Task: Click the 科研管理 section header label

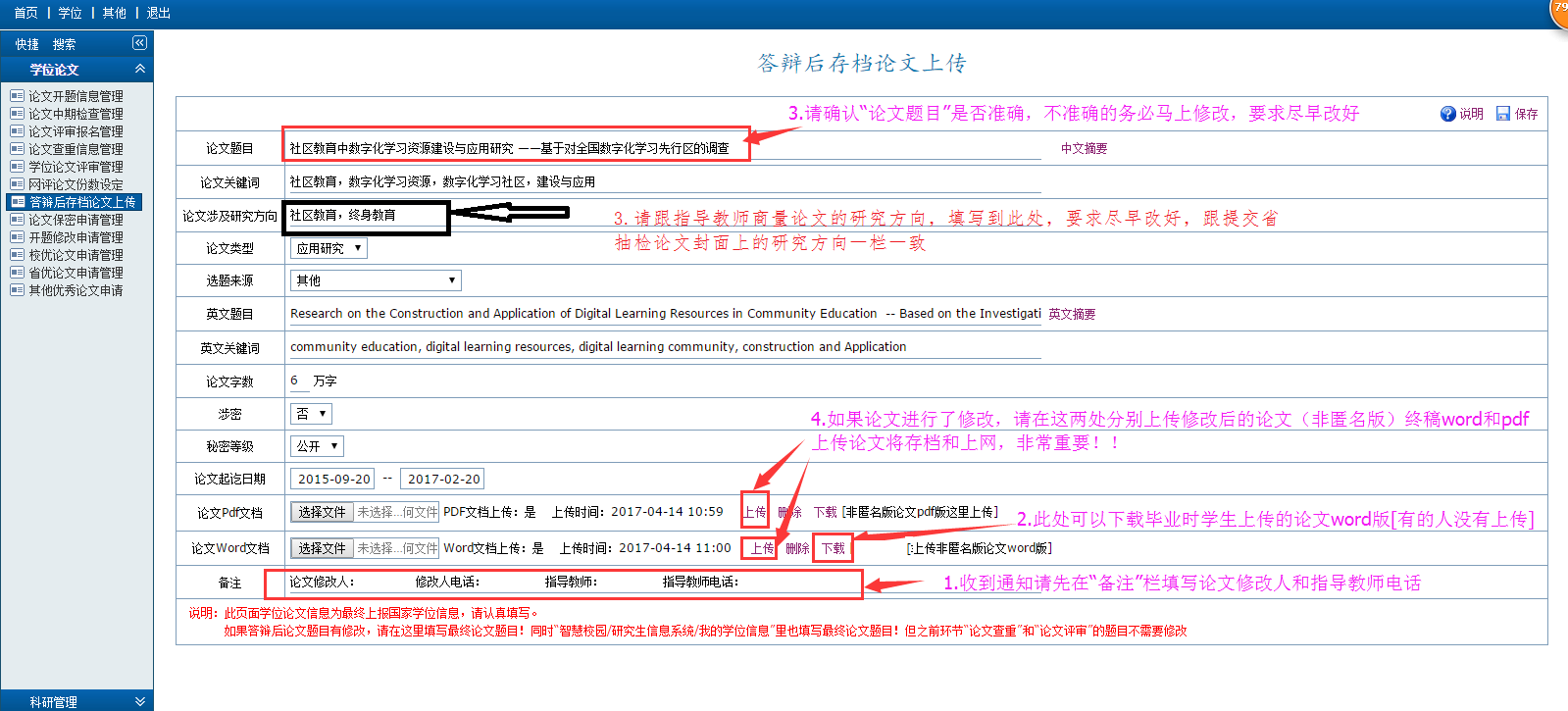Action: 53,702
